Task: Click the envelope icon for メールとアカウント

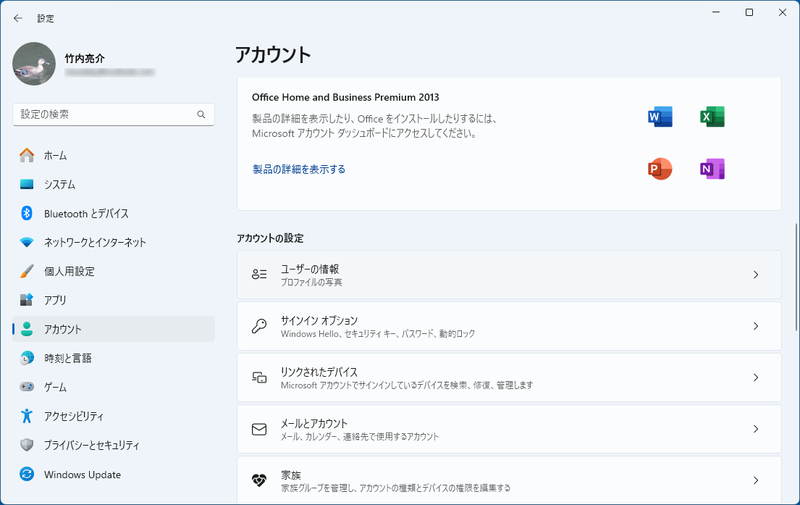Action: coord(259,429)
